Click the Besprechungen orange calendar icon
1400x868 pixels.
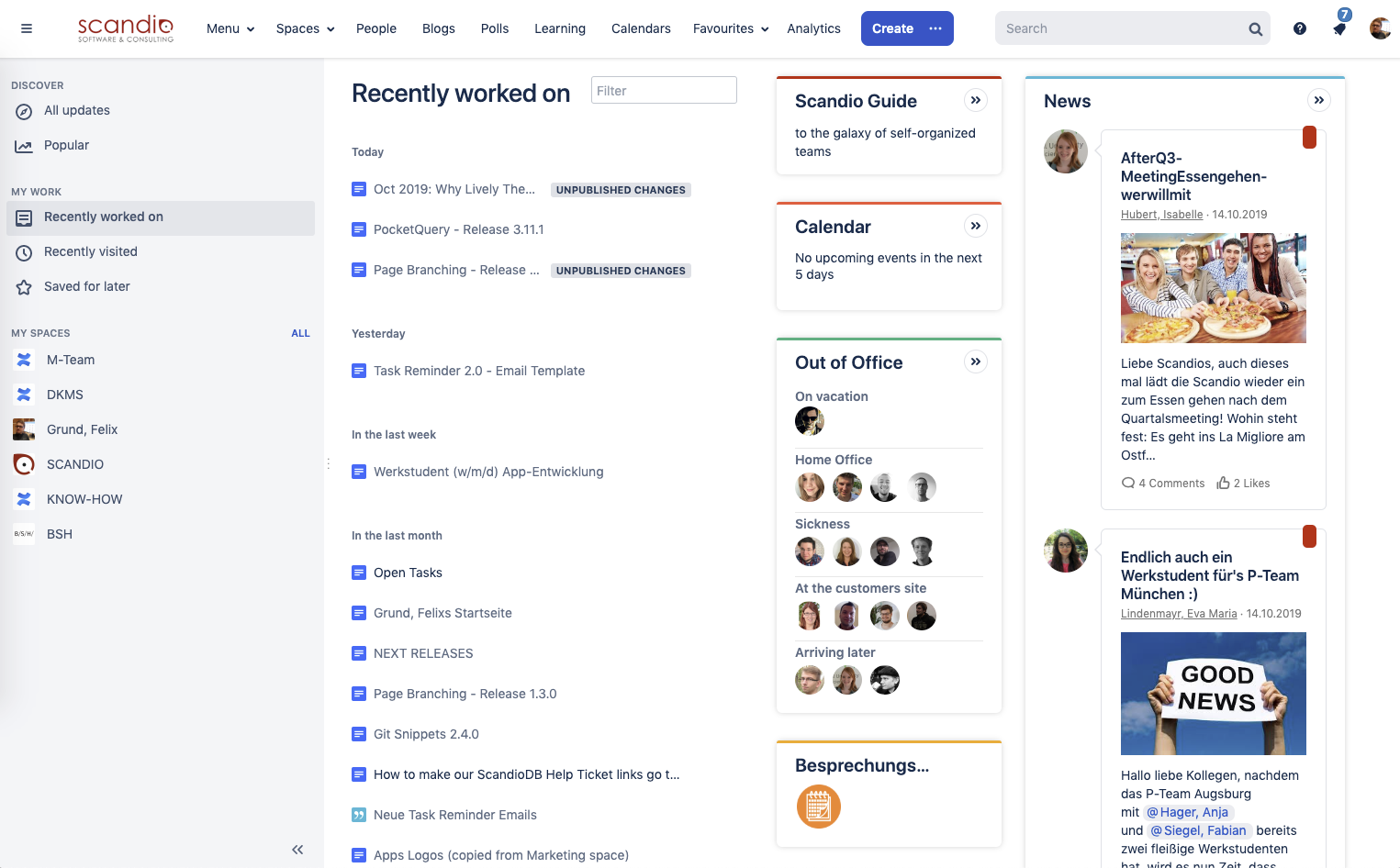(x=819, y=807)
